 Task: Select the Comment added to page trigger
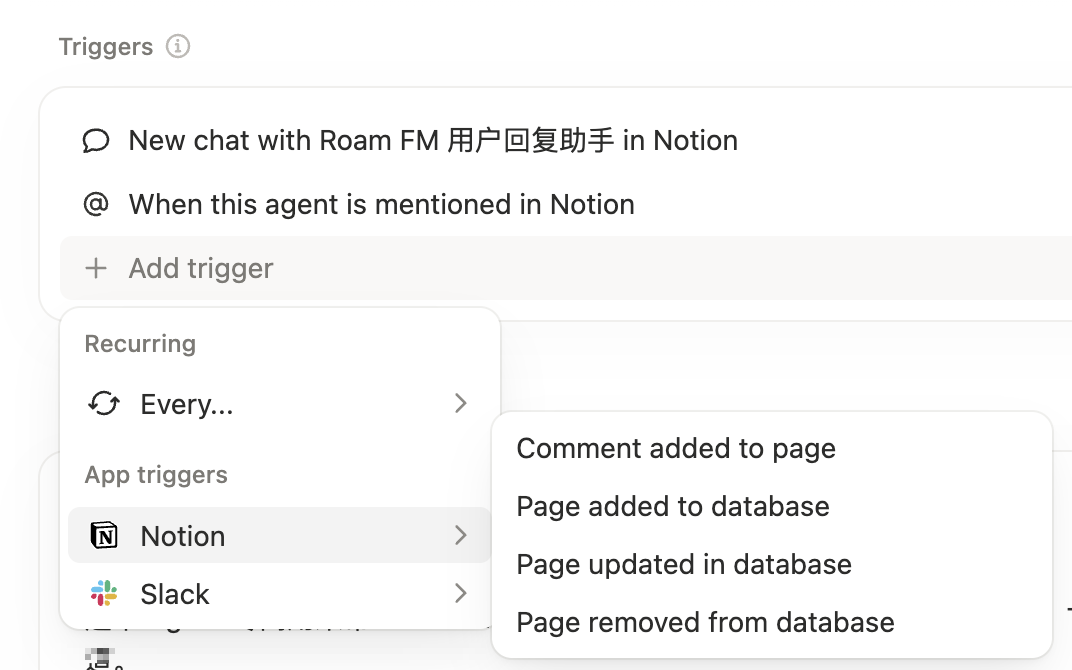pyautogui.click(x=676, y=448)
